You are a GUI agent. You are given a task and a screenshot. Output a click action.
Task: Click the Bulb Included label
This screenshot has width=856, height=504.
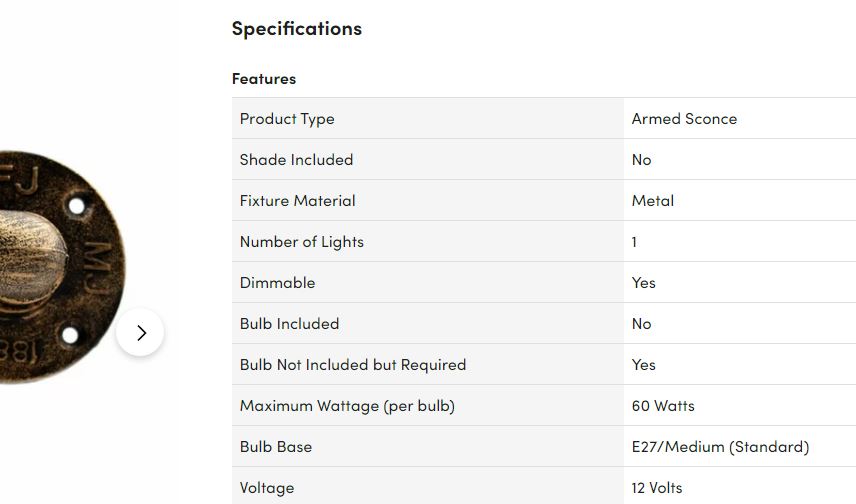pos(289,323)
